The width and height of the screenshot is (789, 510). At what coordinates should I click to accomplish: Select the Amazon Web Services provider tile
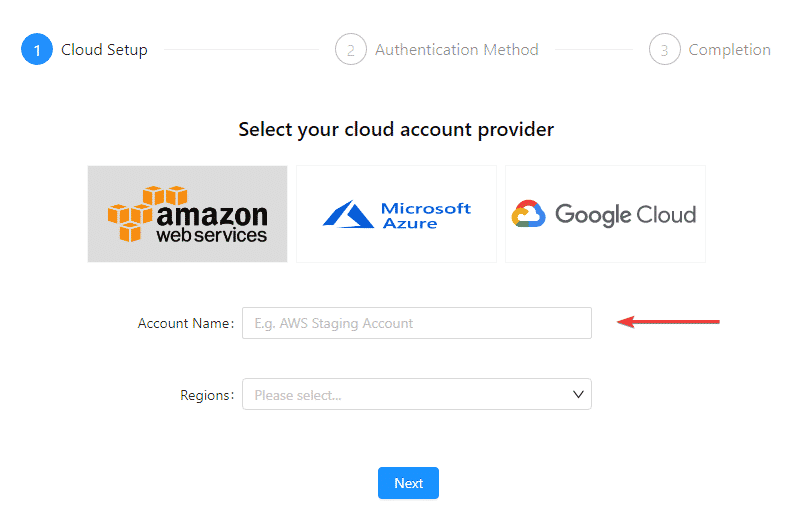(x=187, y=214)
